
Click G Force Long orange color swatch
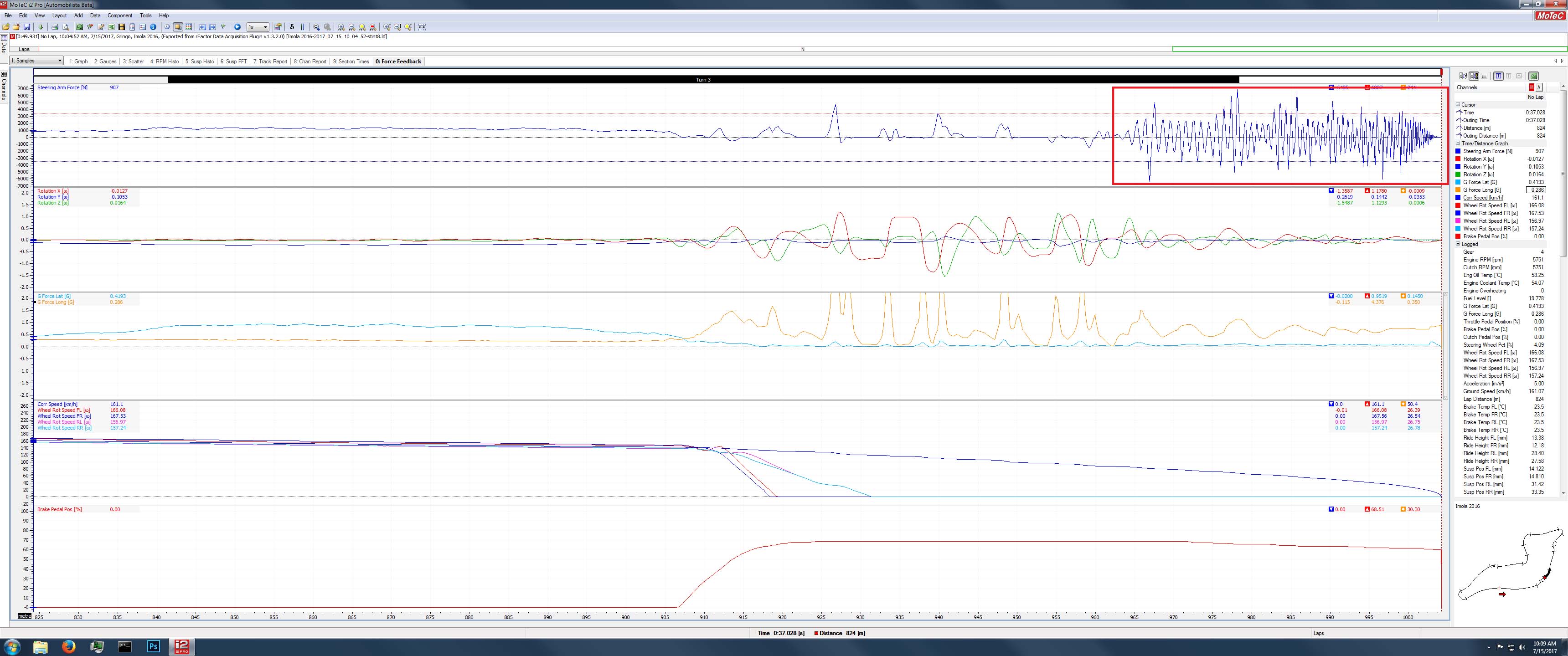point(1458,190)
